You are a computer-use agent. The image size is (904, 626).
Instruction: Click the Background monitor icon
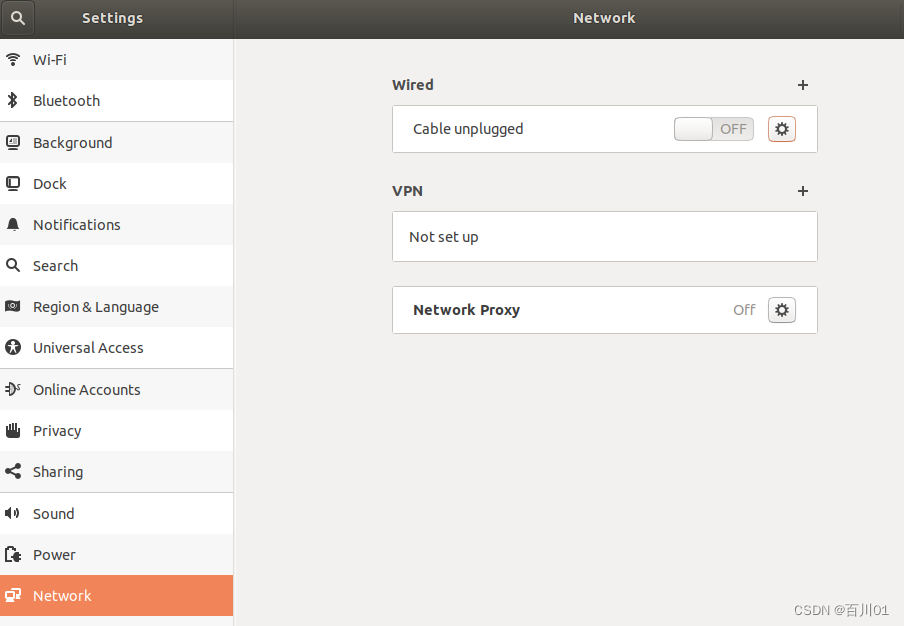coord(13,142)
